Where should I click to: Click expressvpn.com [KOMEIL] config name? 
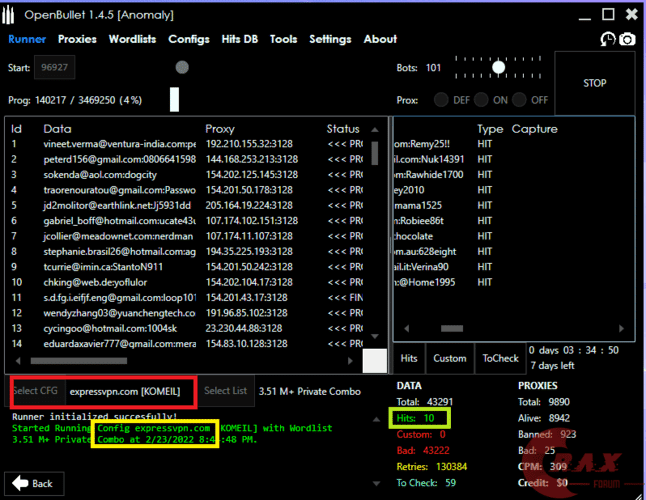[x=125, y=391]
